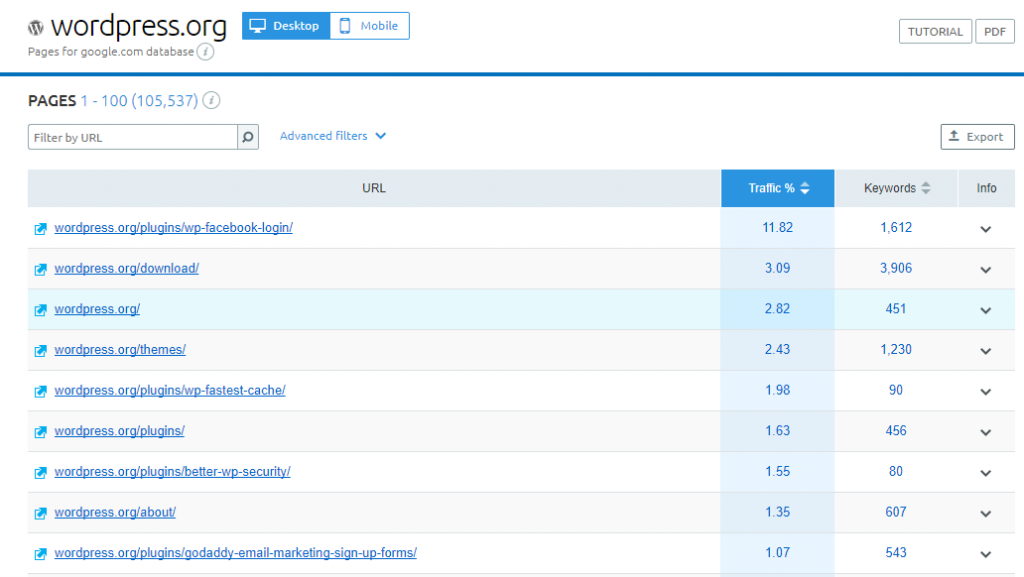1024x577 pixels.
Task: Click traffic value 1.35
Action: click(778, 512)
